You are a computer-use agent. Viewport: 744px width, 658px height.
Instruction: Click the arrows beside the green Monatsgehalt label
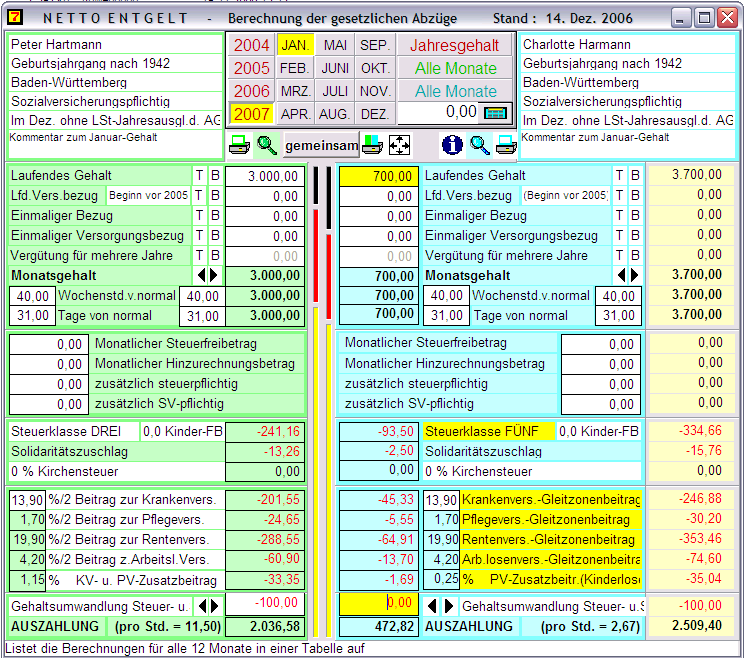pos(205,275)
